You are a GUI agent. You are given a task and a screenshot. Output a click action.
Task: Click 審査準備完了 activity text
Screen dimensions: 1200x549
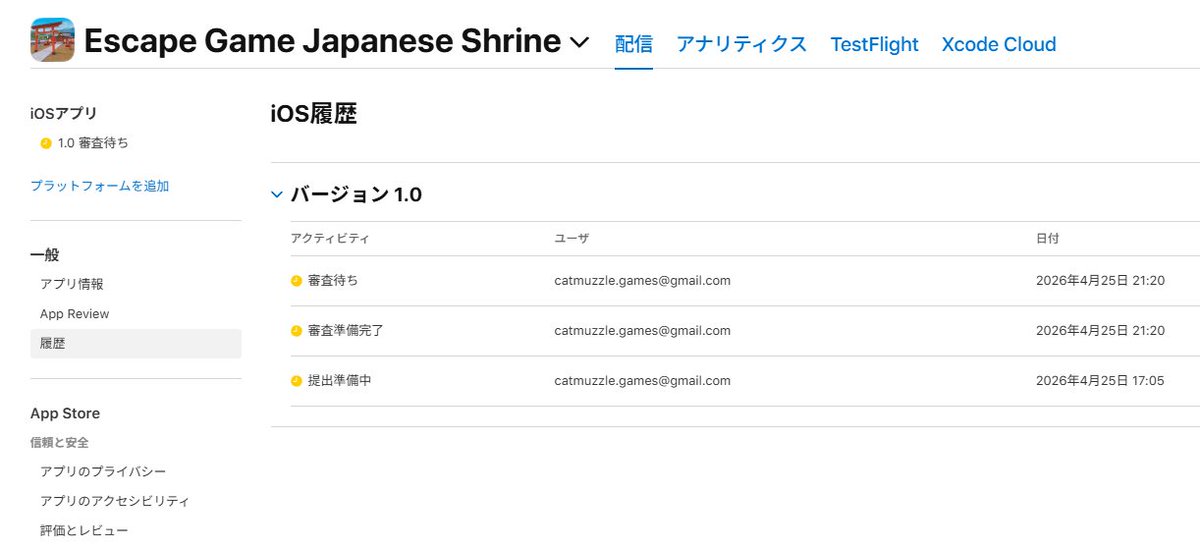346,331
